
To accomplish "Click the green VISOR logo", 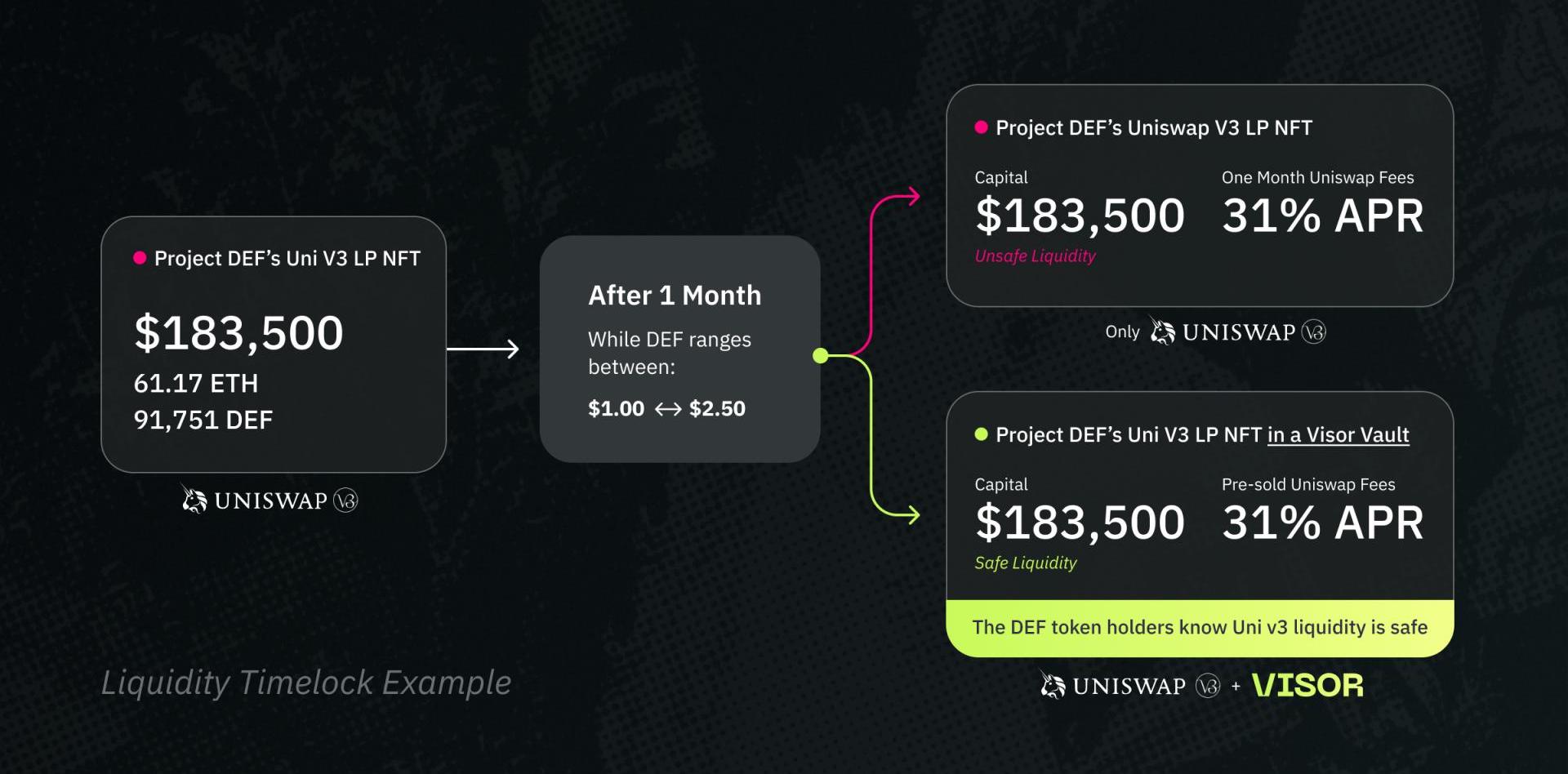I will [1307, 686].
